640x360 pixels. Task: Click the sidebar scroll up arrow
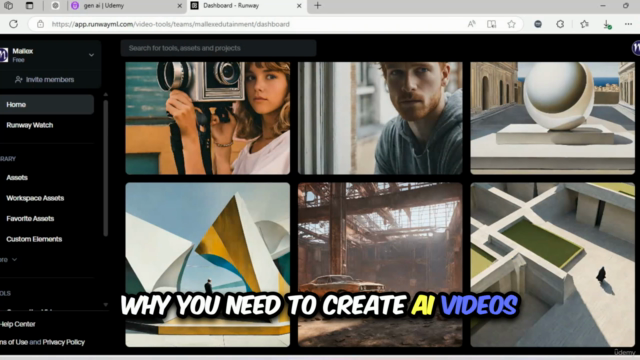click(x=106, y=94)
